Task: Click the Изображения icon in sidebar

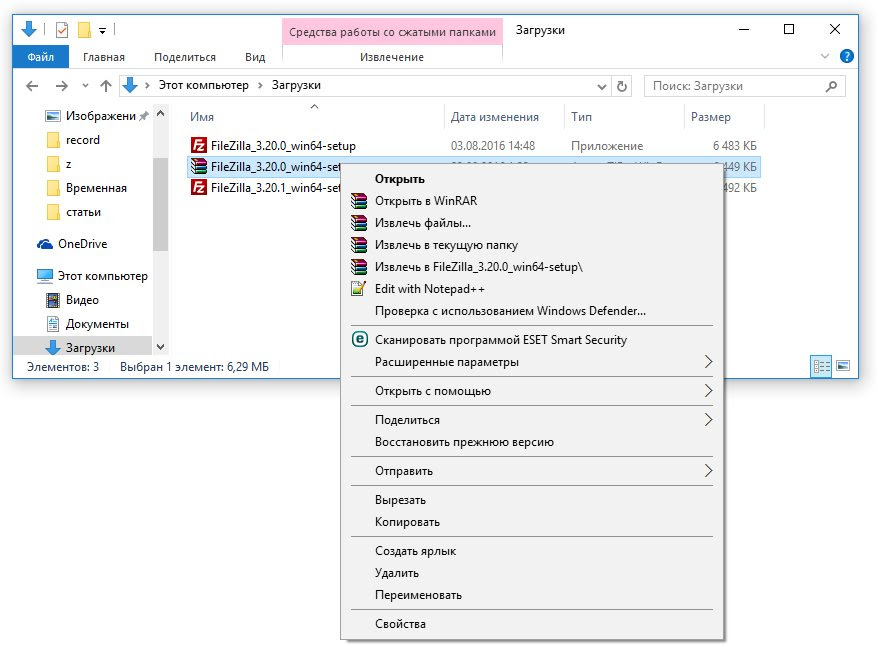Action: 53,116
